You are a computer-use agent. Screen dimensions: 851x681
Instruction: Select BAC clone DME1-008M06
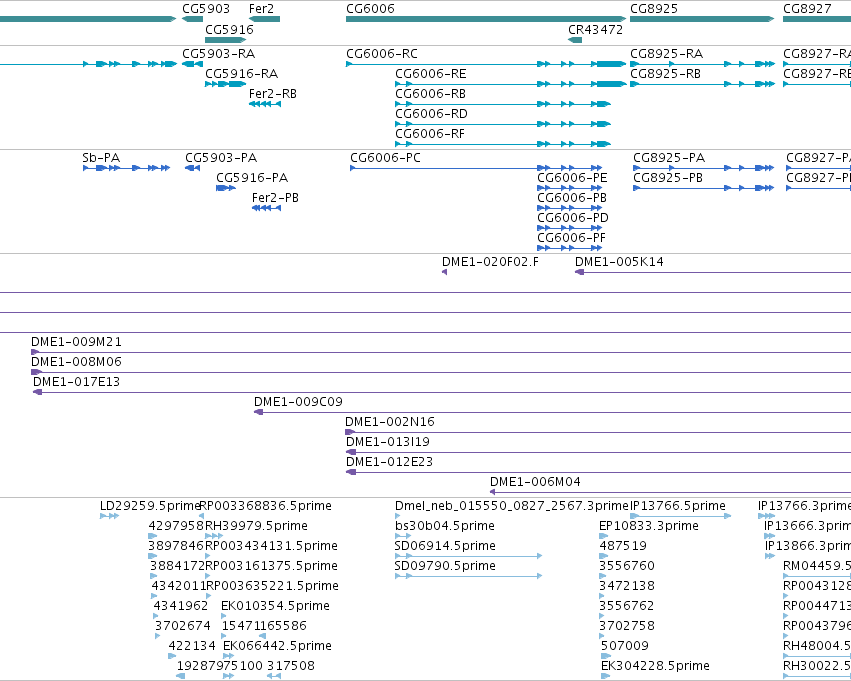441,373
